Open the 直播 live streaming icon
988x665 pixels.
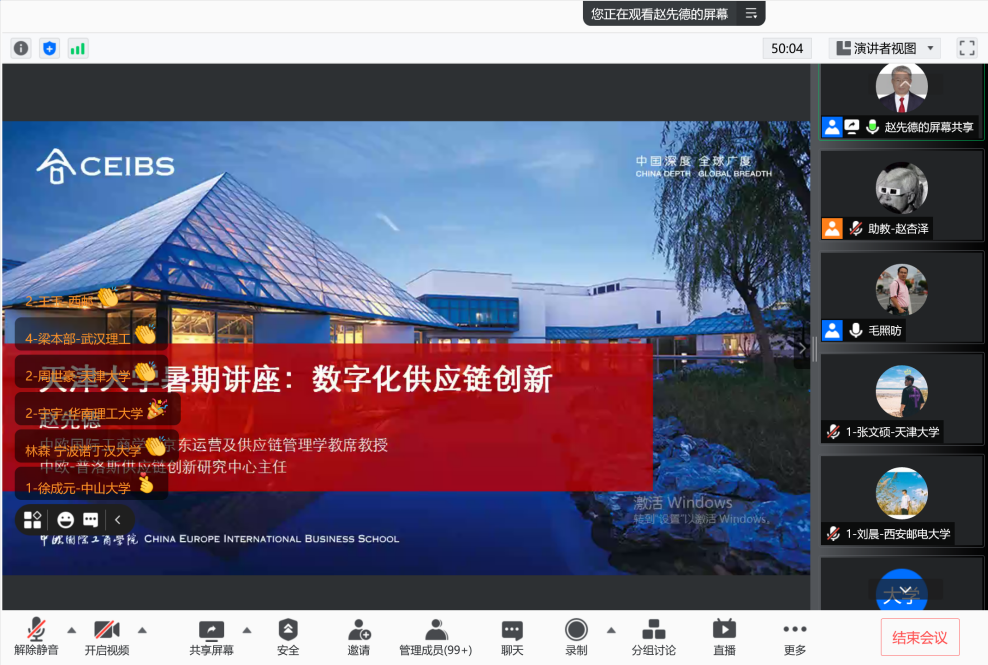pyautogui.click(x=724, y=637)
